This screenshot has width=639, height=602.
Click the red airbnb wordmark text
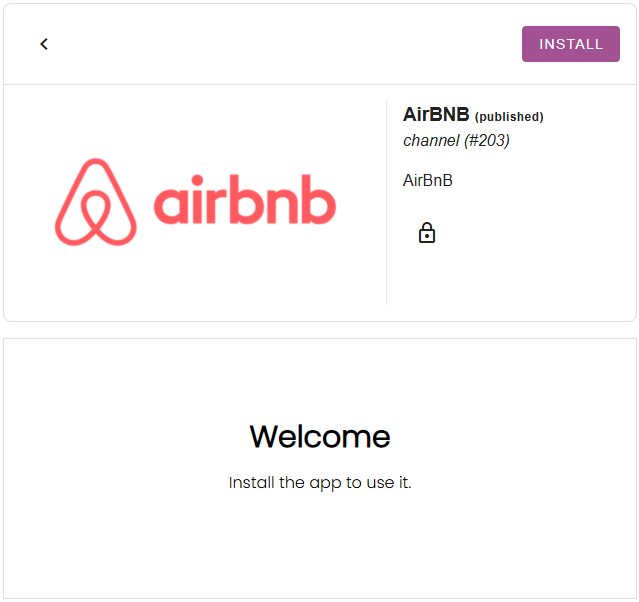tap(245, 203)
